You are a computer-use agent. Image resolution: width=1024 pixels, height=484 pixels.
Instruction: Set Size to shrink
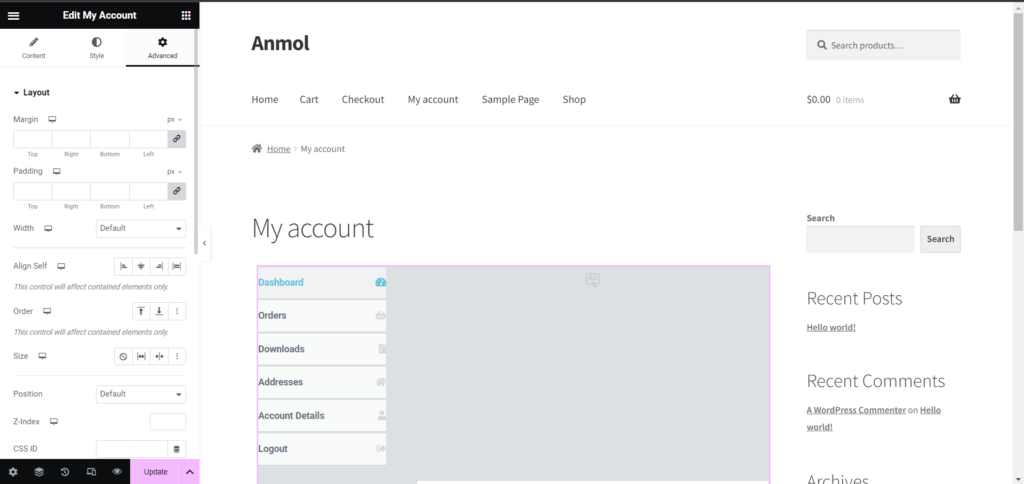159,357
